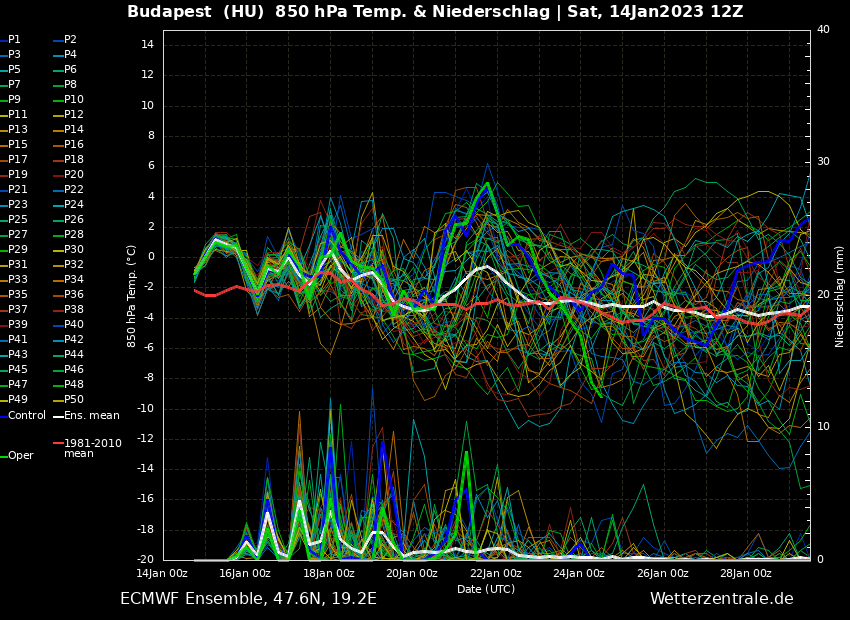Click the Niederschlag (mm) axis title

[x=840, y=296]
